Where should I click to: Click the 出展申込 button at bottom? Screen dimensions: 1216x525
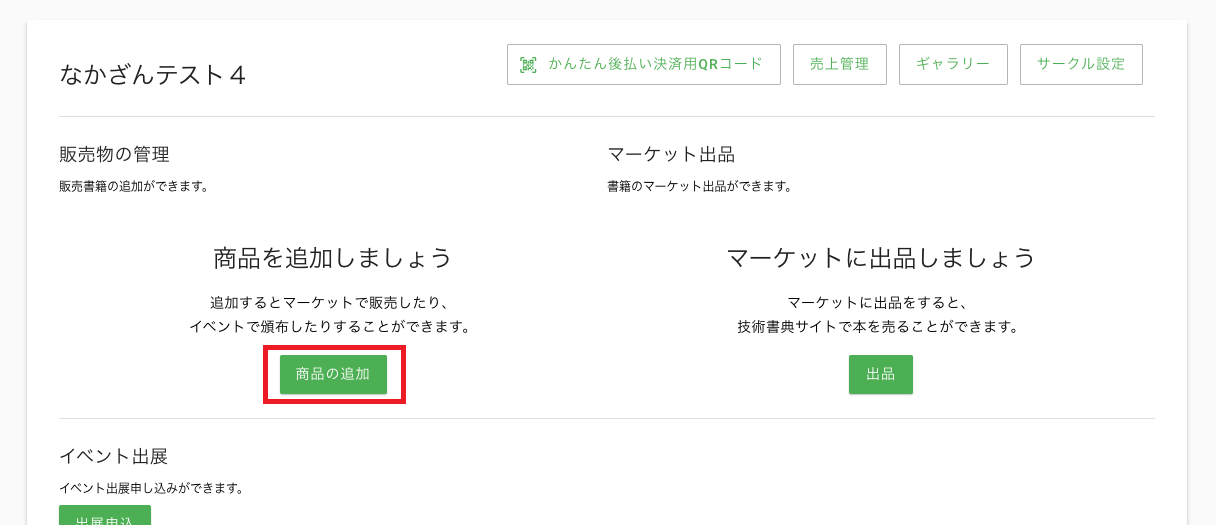click(105, 515)
